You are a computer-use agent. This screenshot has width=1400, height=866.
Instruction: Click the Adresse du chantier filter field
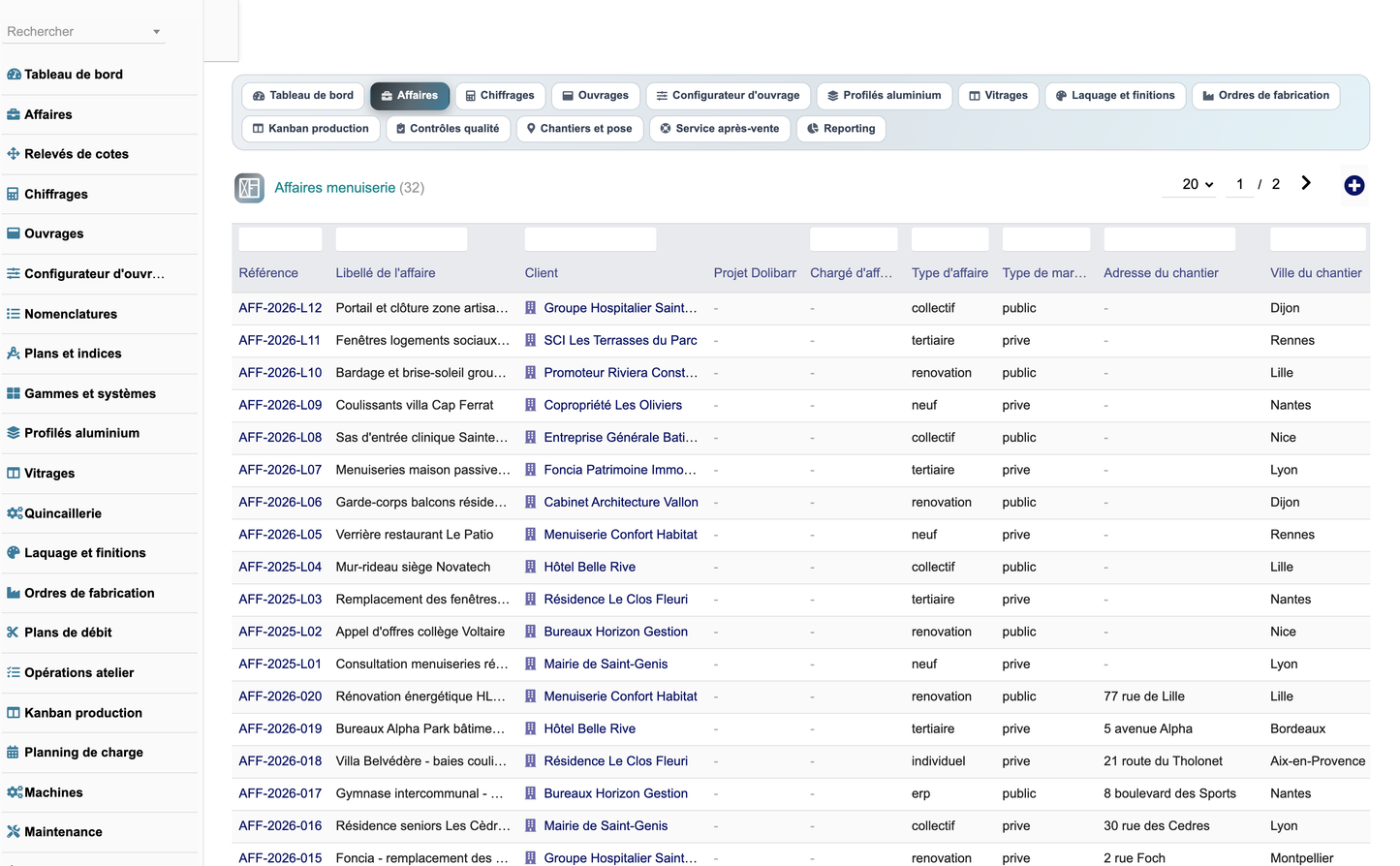[1169, 239]
